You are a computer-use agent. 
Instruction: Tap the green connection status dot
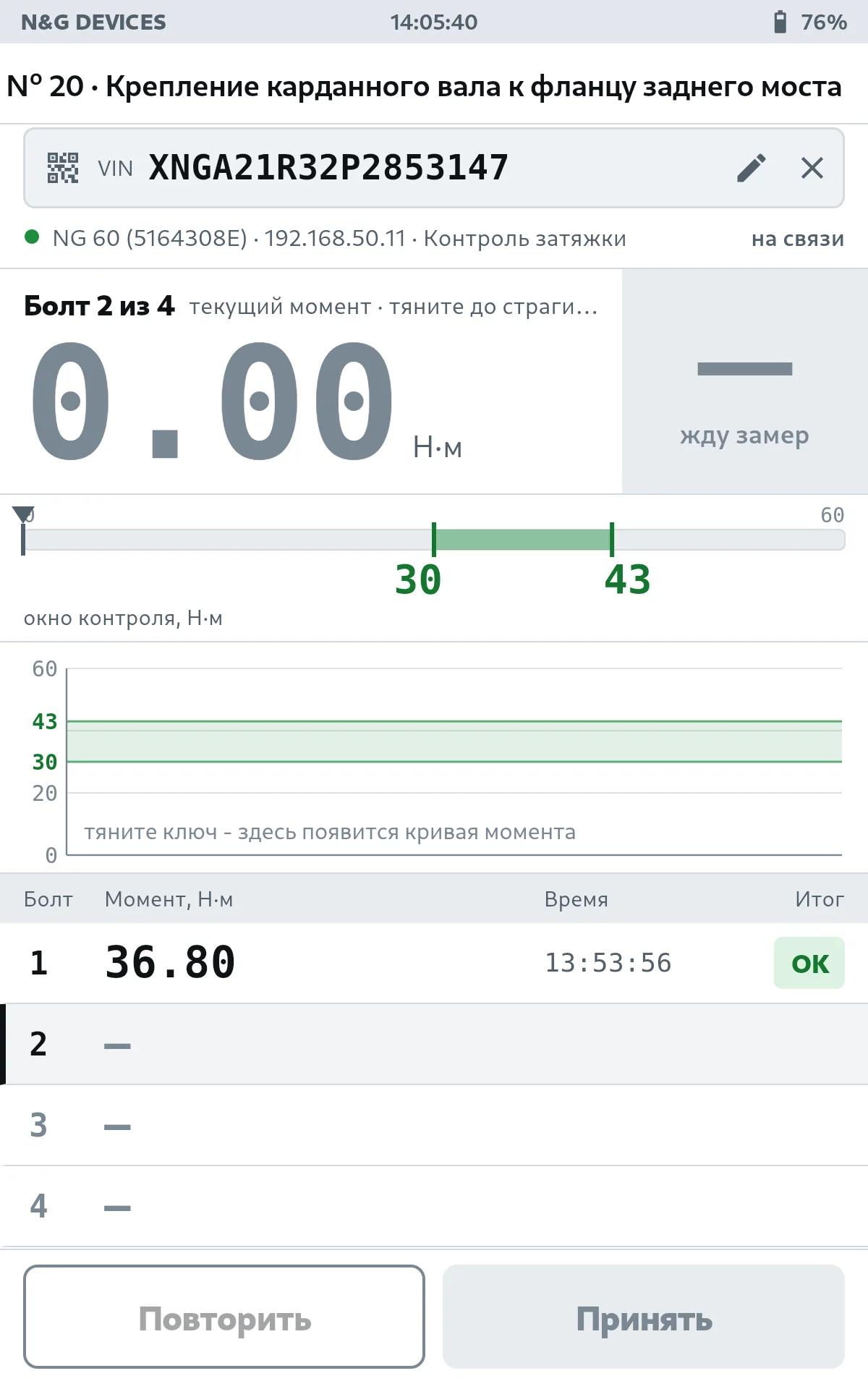[x=32, y=237]
